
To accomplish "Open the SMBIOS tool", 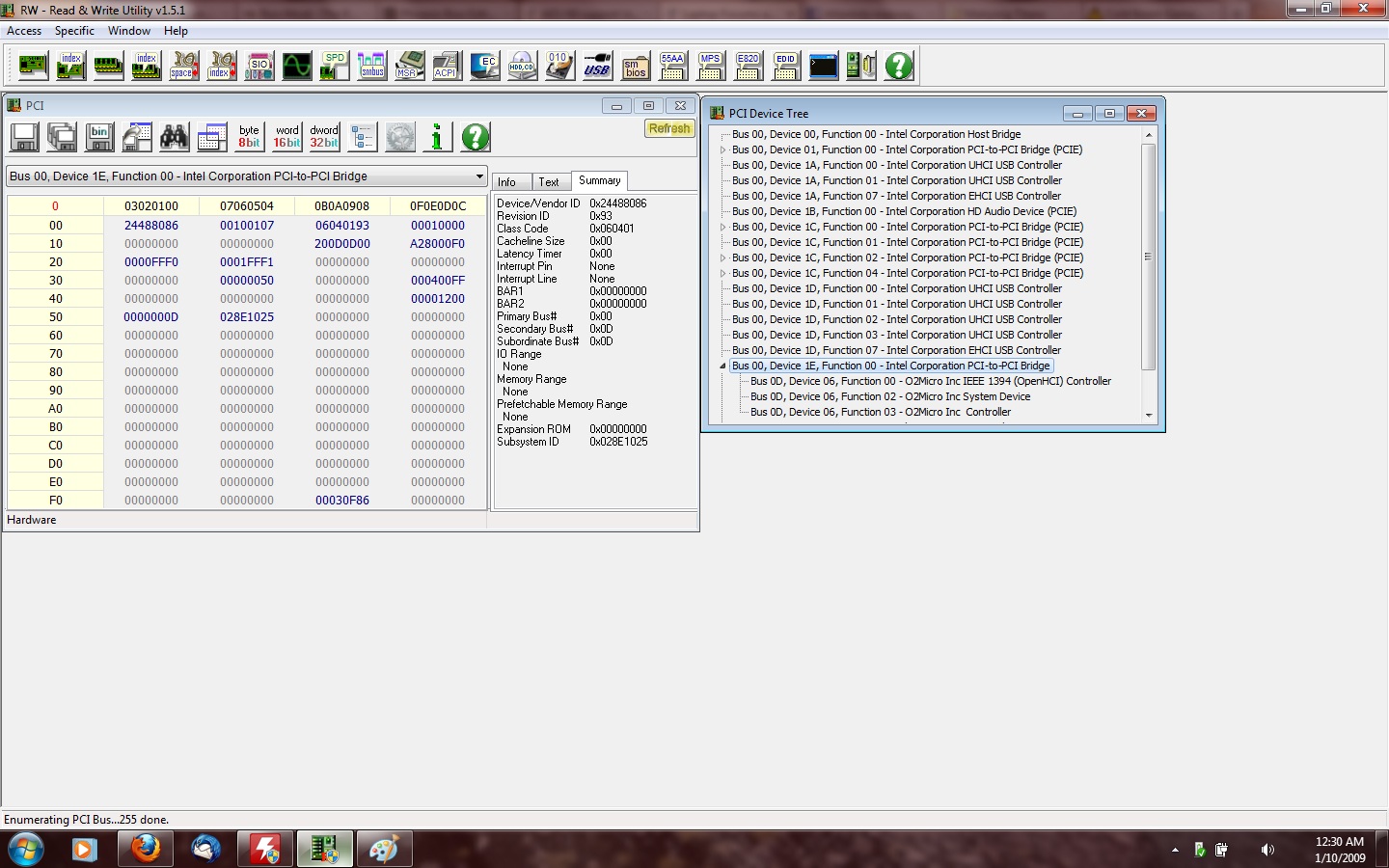I will tap(635, 66).
